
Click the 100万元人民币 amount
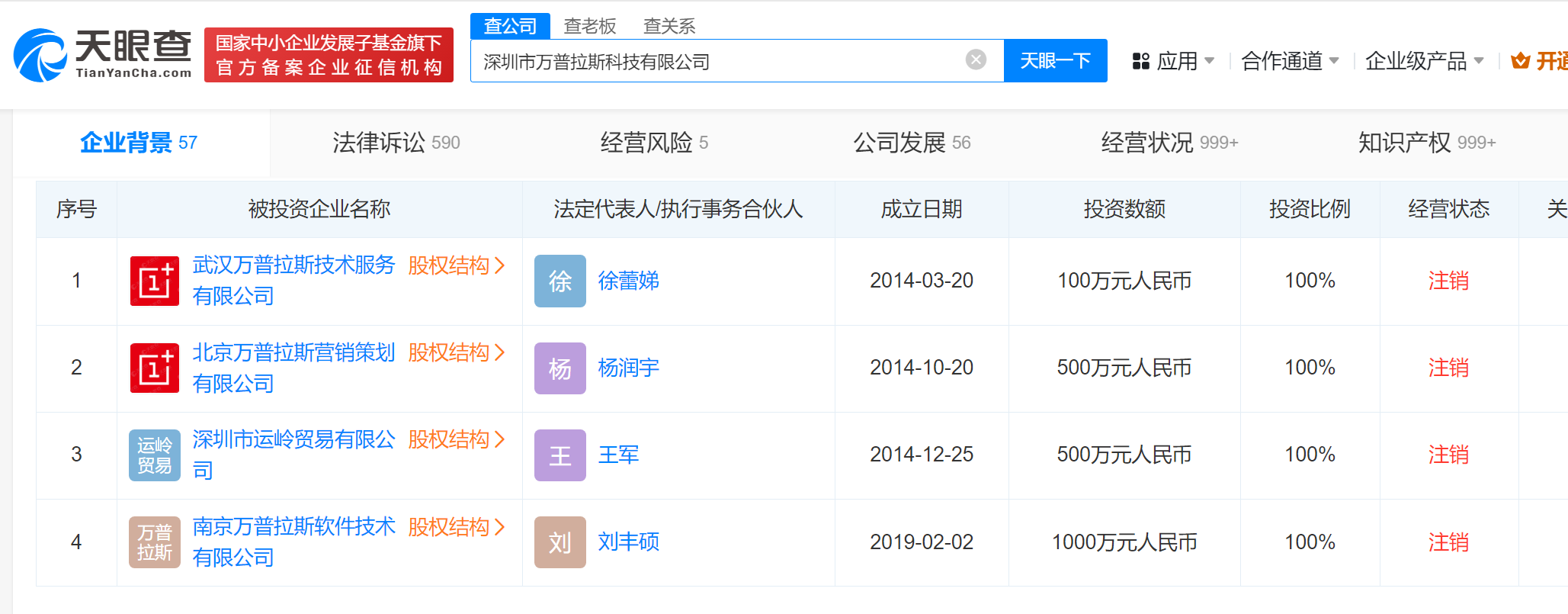tap(1124, 281)
